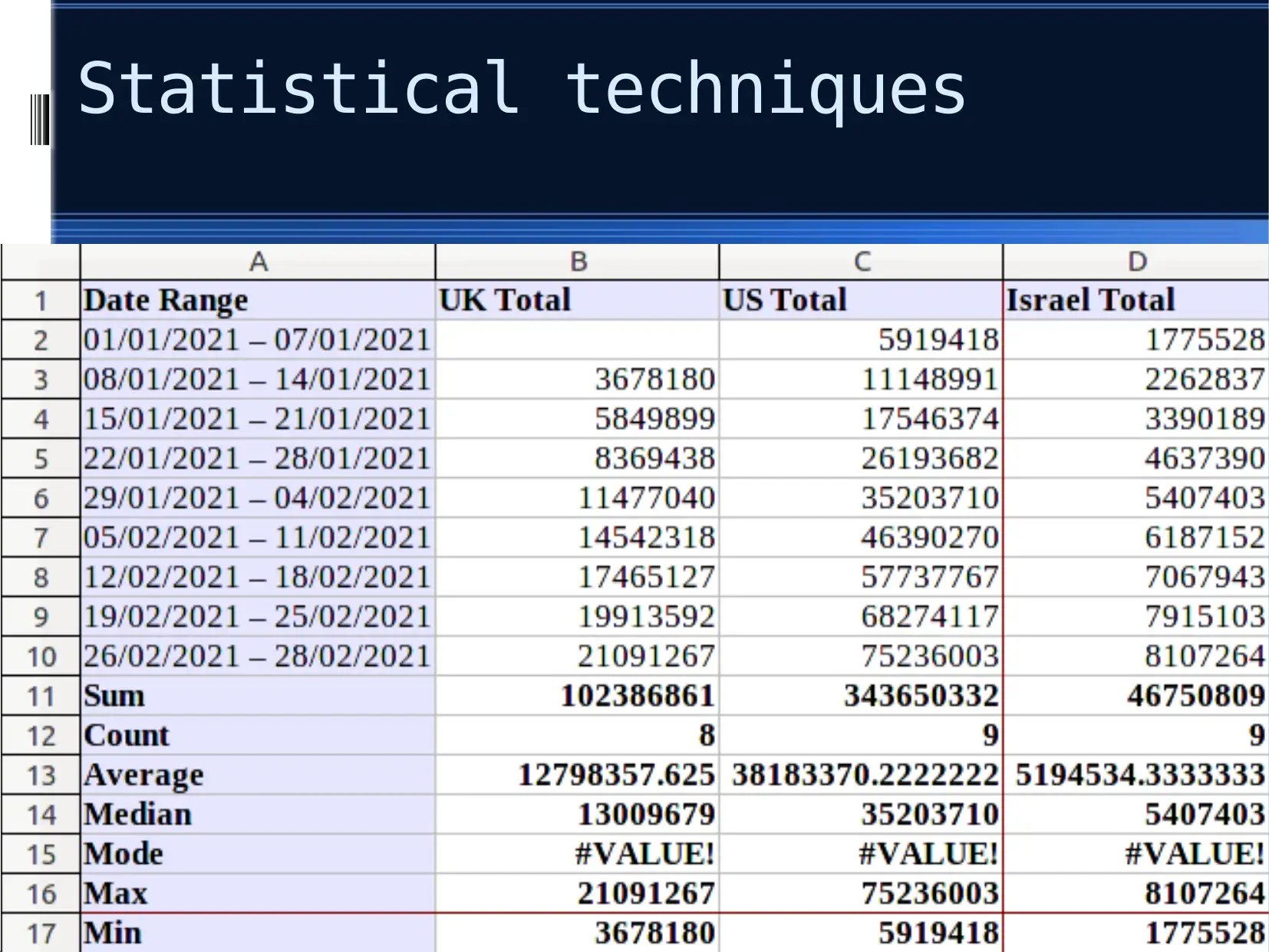Select date range 15/01/2021 – 21/01/2021
The height and width of the screenshot is (952, 1269).
pyautogui.click(x=258, y=419)
